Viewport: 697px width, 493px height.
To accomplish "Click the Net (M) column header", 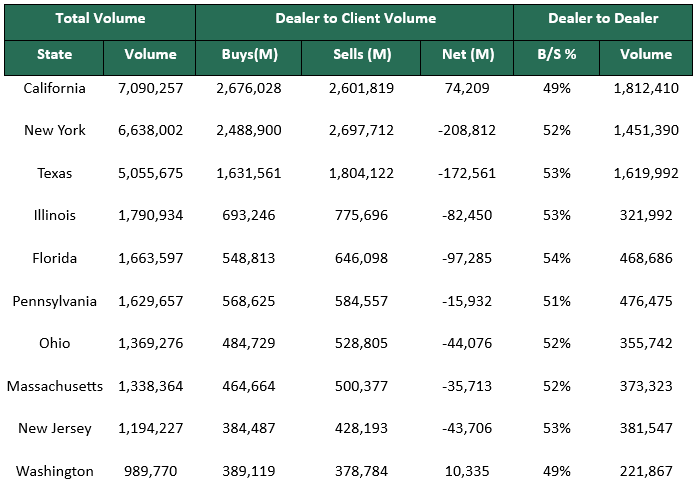I will click(x=468, y=55).
